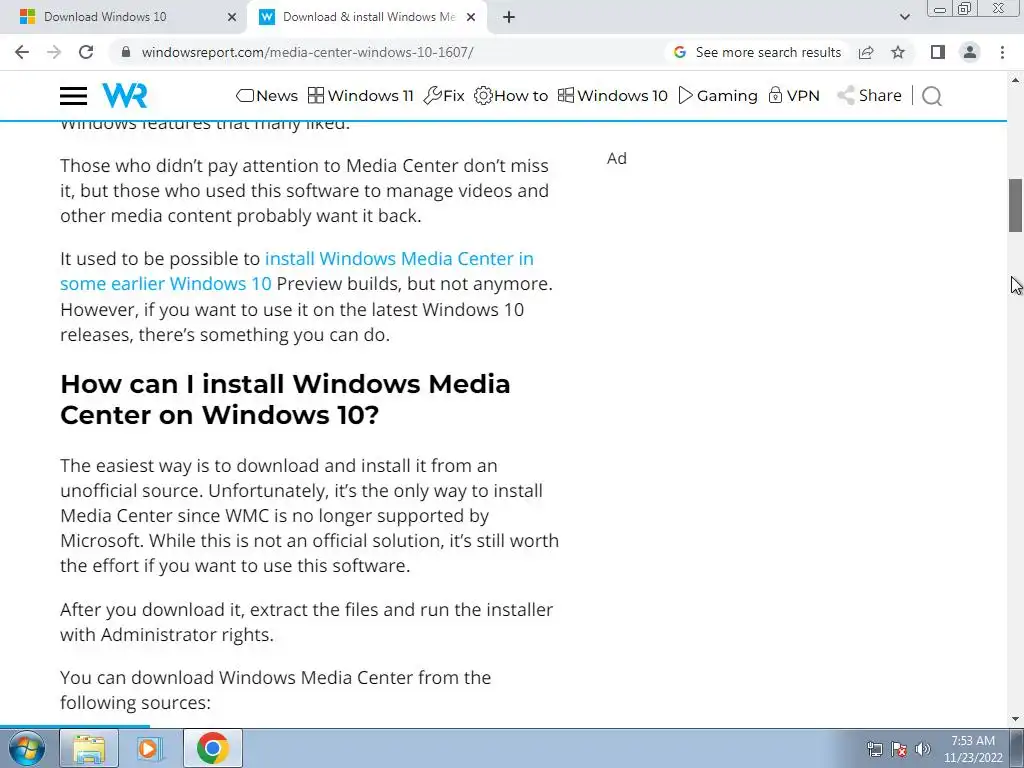Open the How to section
The image size is (1024, 768).
(x=511, y=95)
